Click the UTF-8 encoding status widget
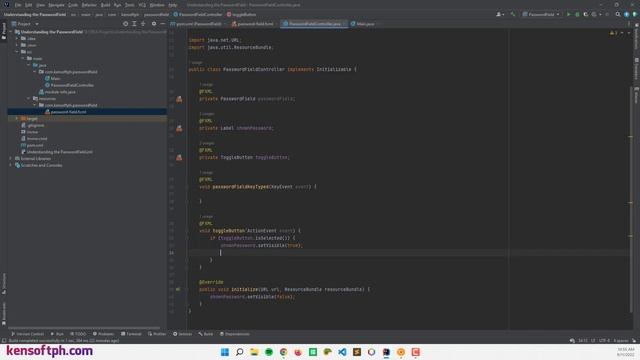This screenshot has width=640, height=360. pos(604,340)
